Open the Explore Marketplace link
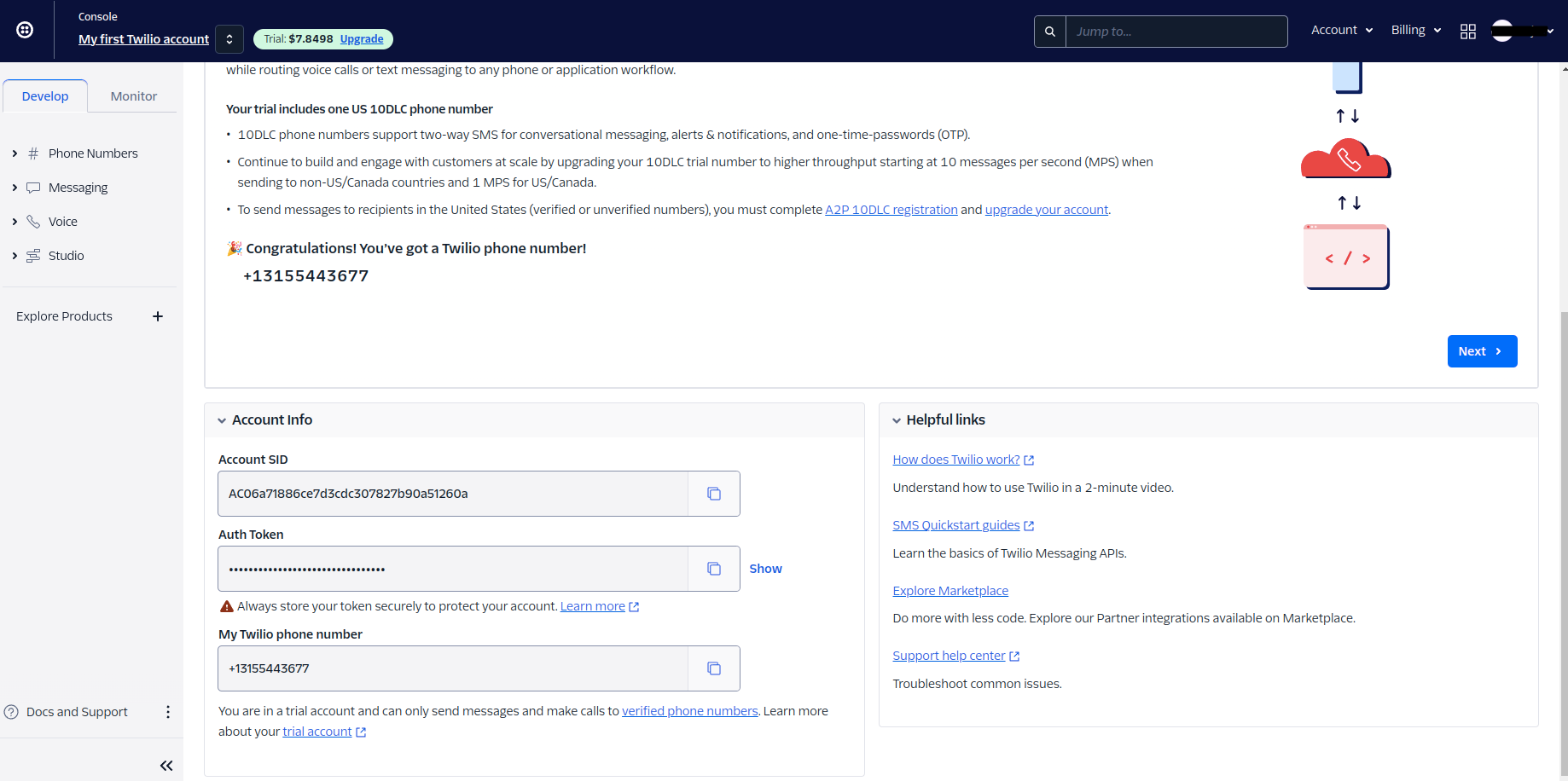Viewport: 1568px width, 781px height. (x=950, y=591)
